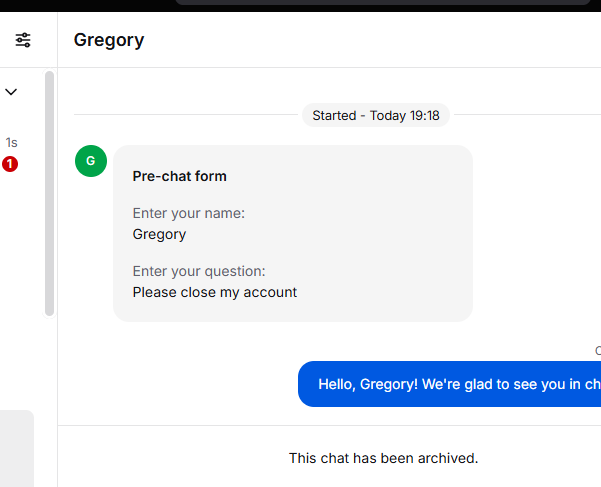The width and height of the screenshot is (601, 487).
Task: Select the grey highlighted item at sidebar bottom
Action: (x=17, y=448)
